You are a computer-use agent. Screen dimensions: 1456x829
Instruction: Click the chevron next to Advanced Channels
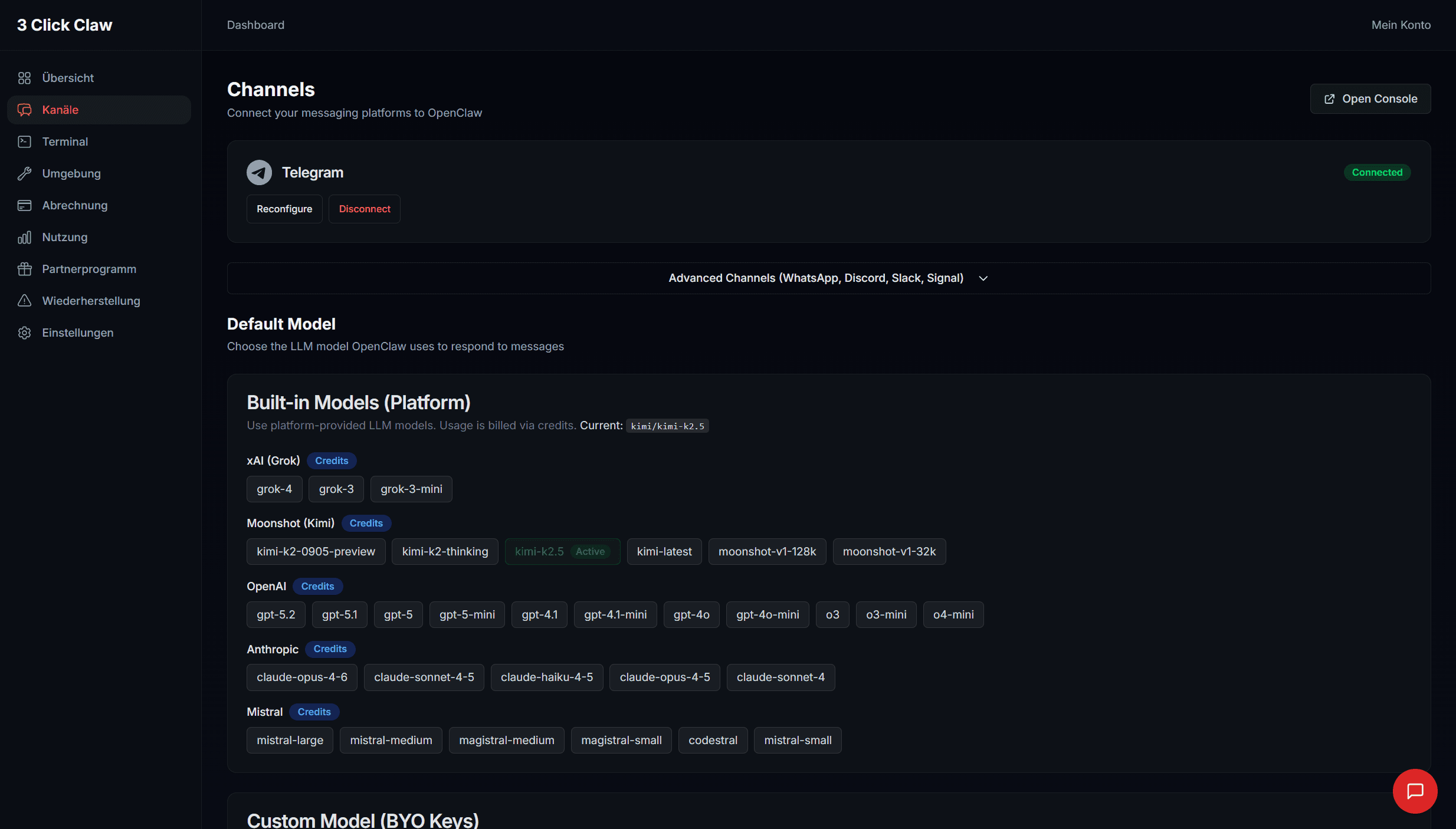[x=983, y=278]
